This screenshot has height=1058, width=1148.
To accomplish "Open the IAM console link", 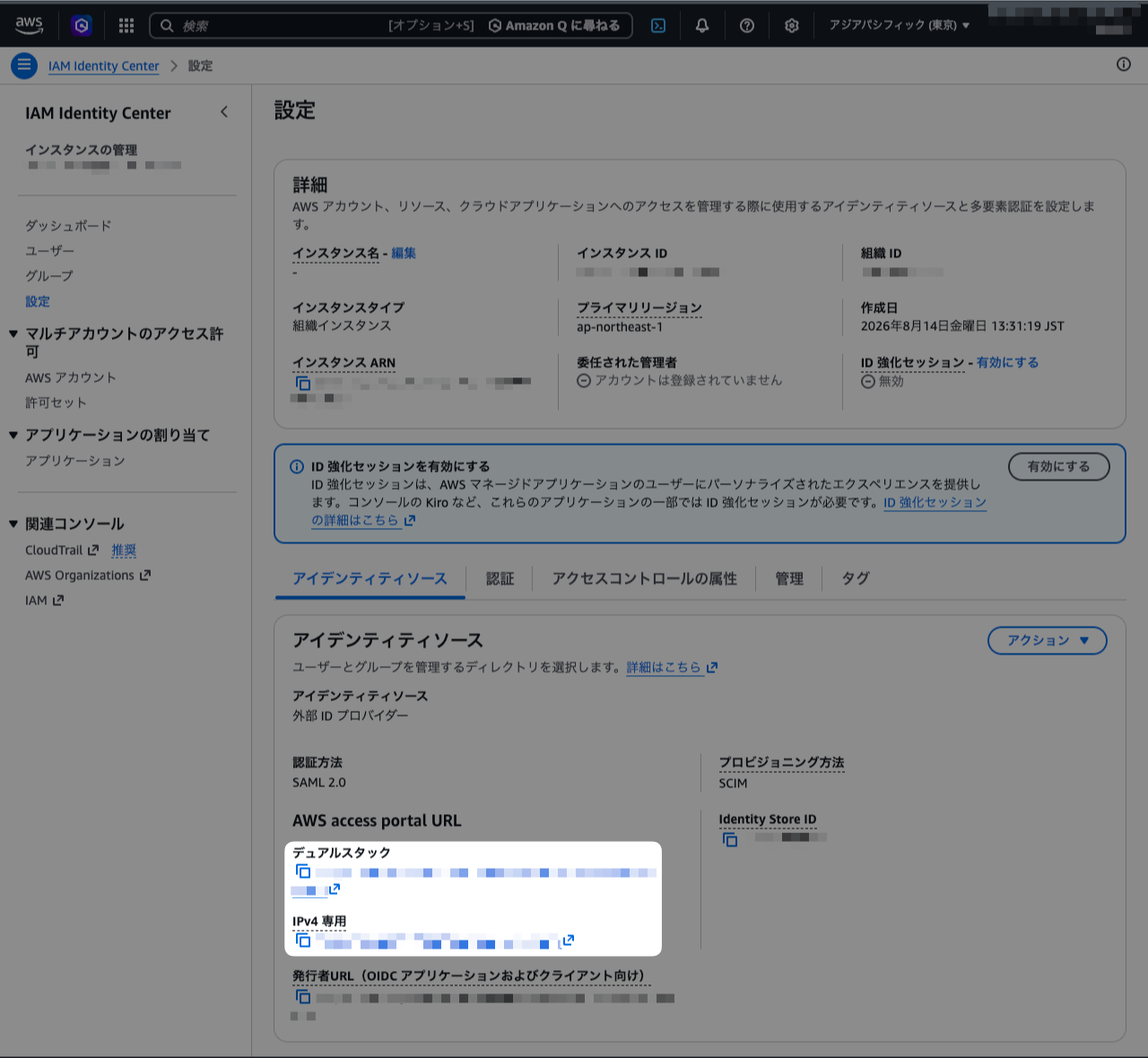I will click(45, 601).
